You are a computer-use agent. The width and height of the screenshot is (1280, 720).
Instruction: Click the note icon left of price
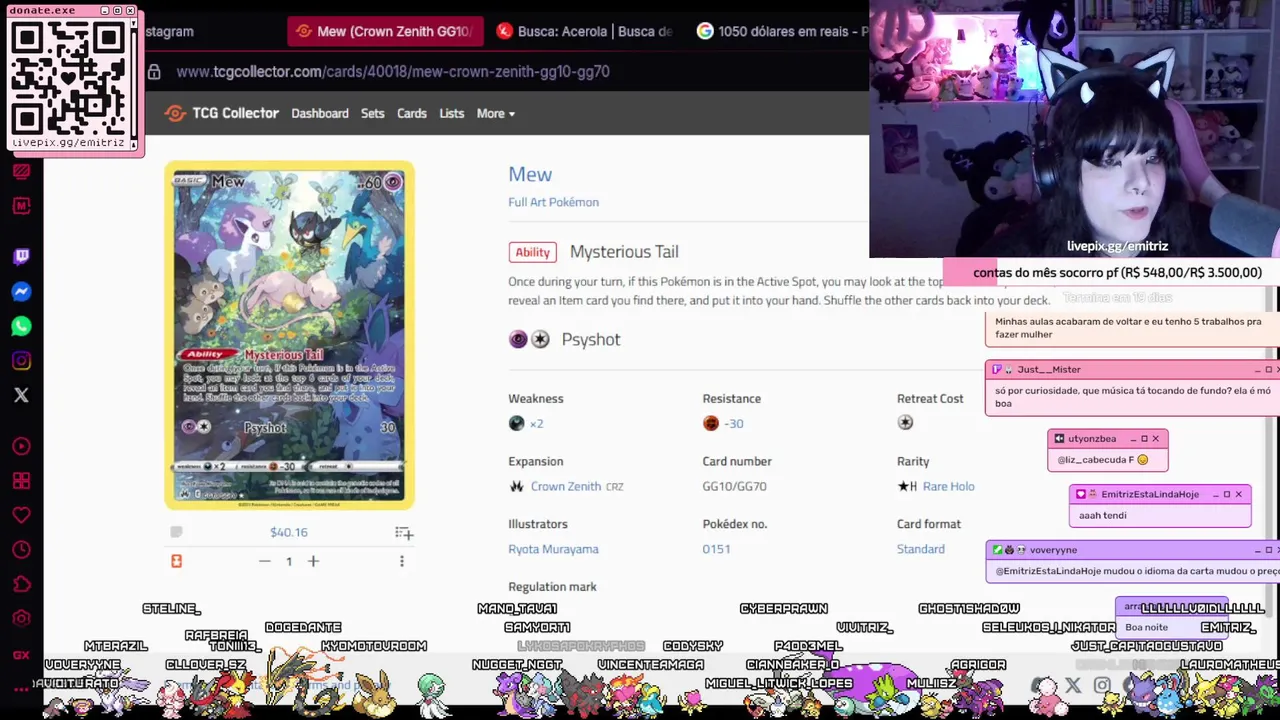tap(176, 532)
